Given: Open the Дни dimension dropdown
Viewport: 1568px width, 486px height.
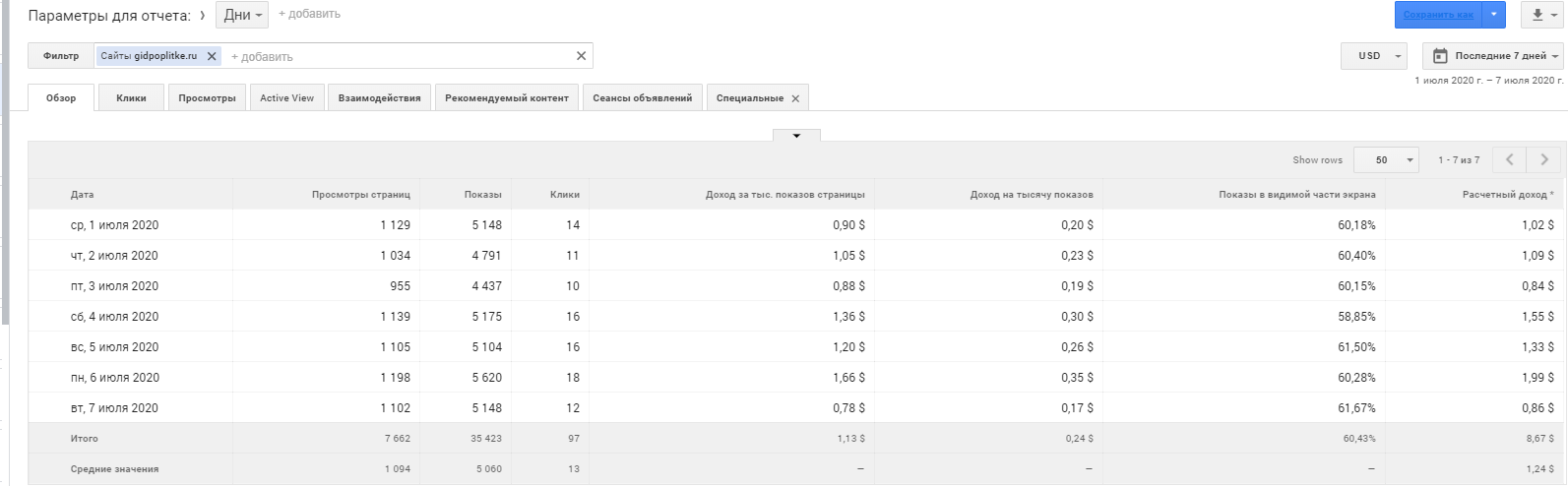Looking at the screenshot, I should 242,15.
